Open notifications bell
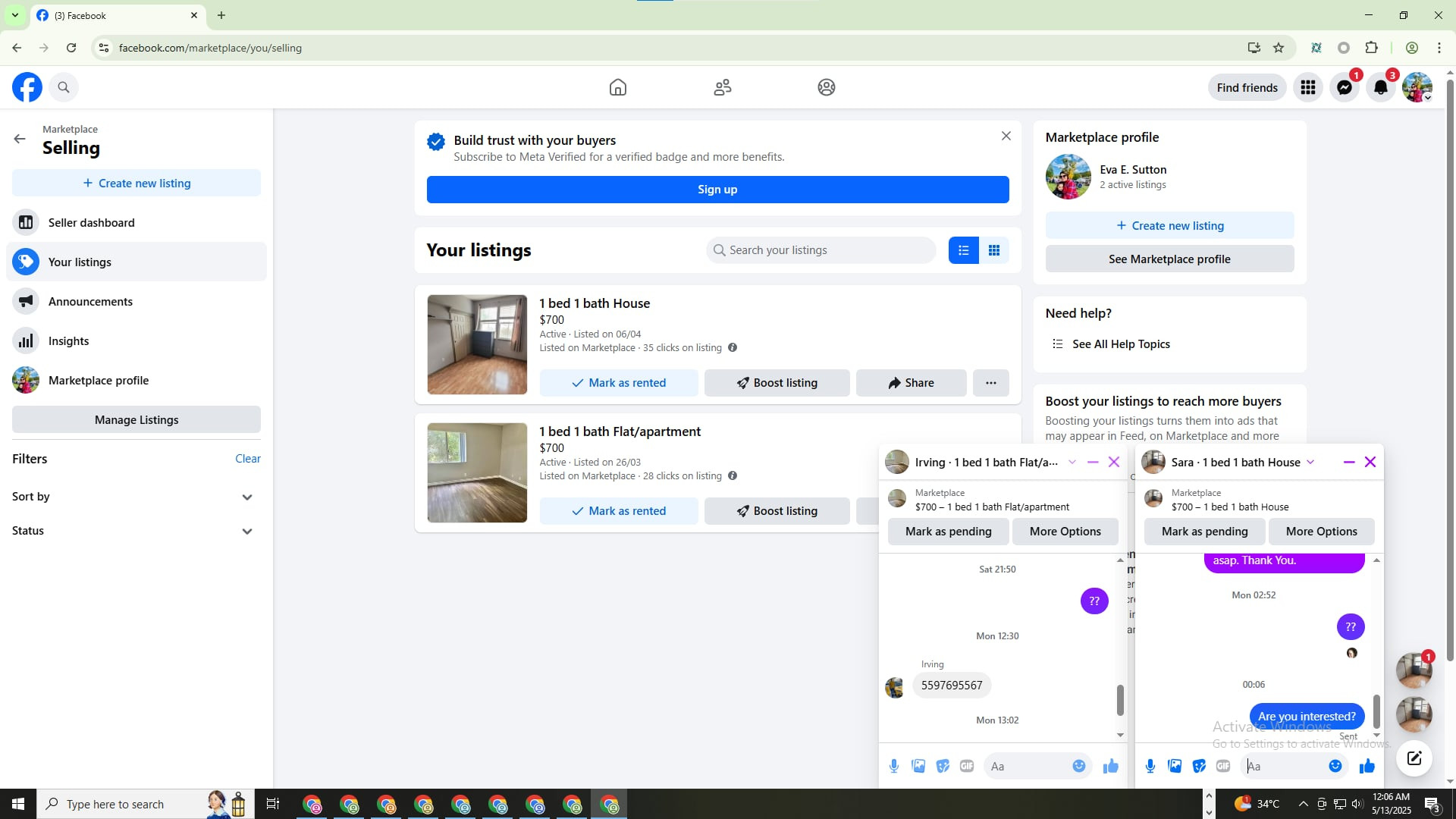The width and height of the screenshot is (1456, 819). point(1381,87)
